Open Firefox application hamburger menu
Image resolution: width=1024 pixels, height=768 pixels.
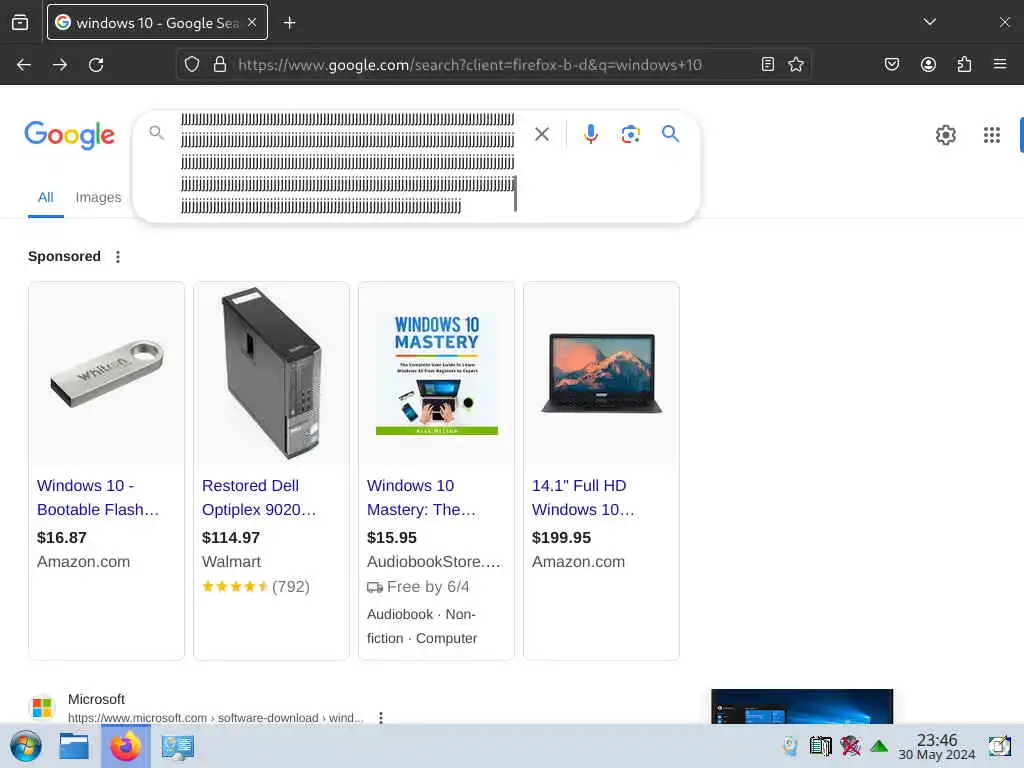coord(1000,64)
